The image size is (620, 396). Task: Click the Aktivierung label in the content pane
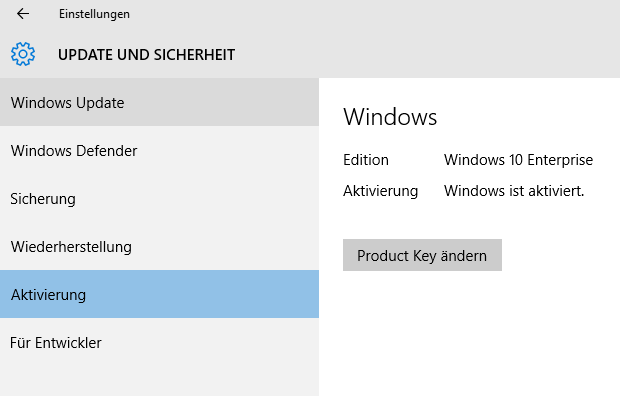click(380, 191)
